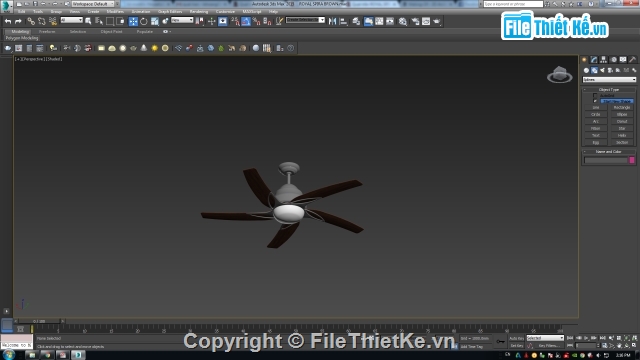Toggle the AutoGrid checkbox
Screen dimensions: 640x360
click(x=595, y=96)
